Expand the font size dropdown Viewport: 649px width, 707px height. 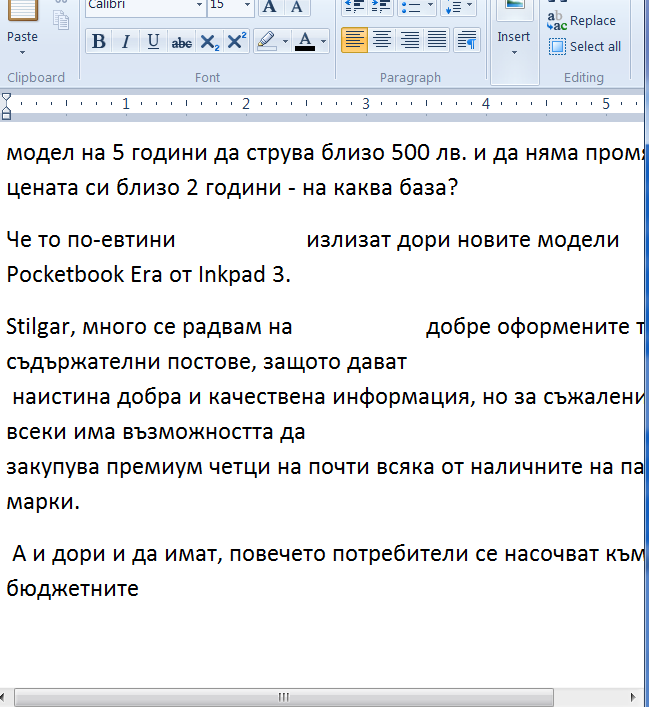tap(245, 6)
